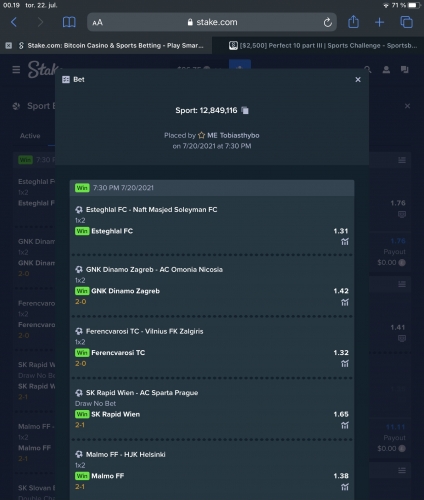Open reader text size AA menu
Screen dimensions: 424x500
(97, 23)
